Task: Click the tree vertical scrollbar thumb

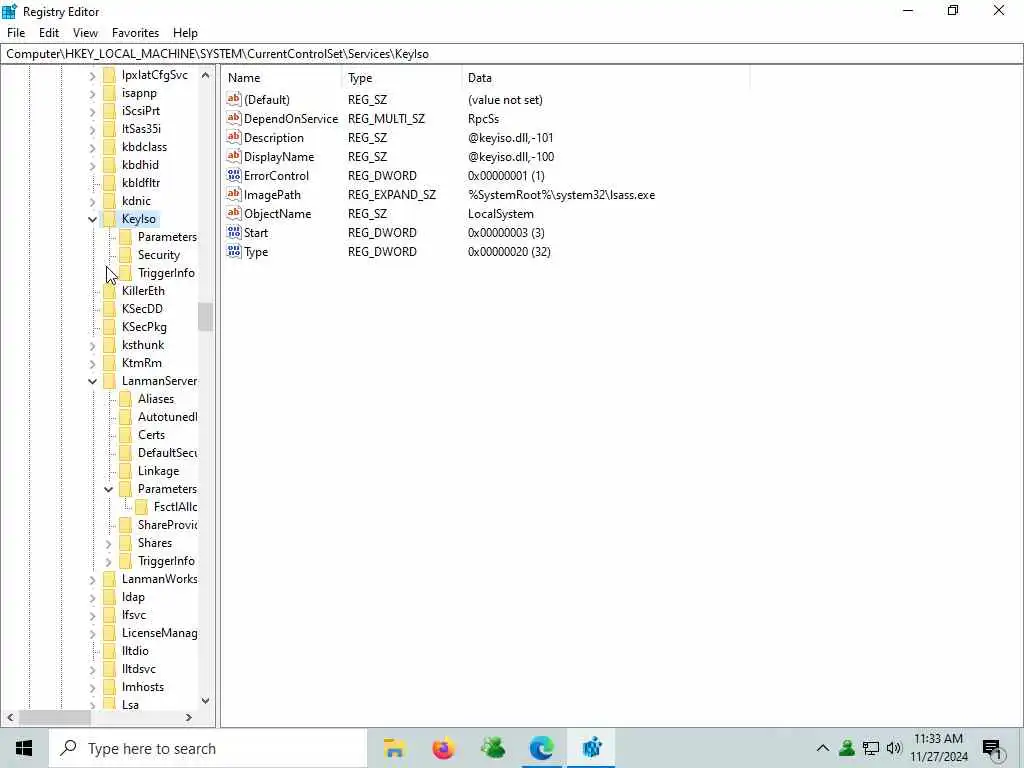Action: tap(205, 317)
